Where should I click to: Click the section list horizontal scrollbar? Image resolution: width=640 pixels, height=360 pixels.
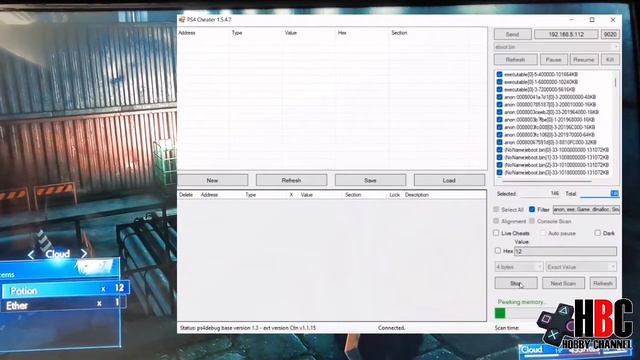547,181
